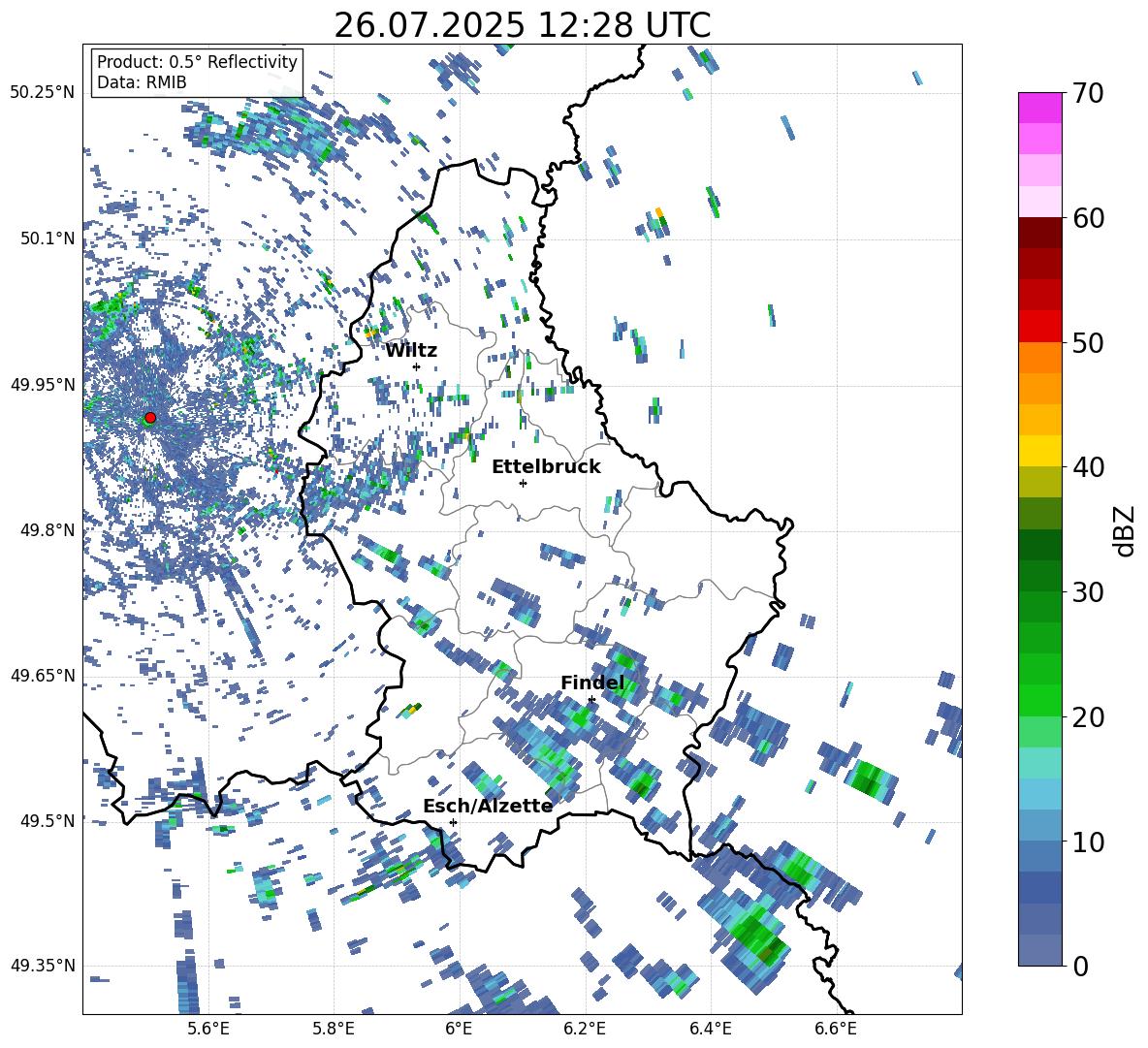
Task: Click the cross marker below Wiltz
Action: tap(417, 366)
